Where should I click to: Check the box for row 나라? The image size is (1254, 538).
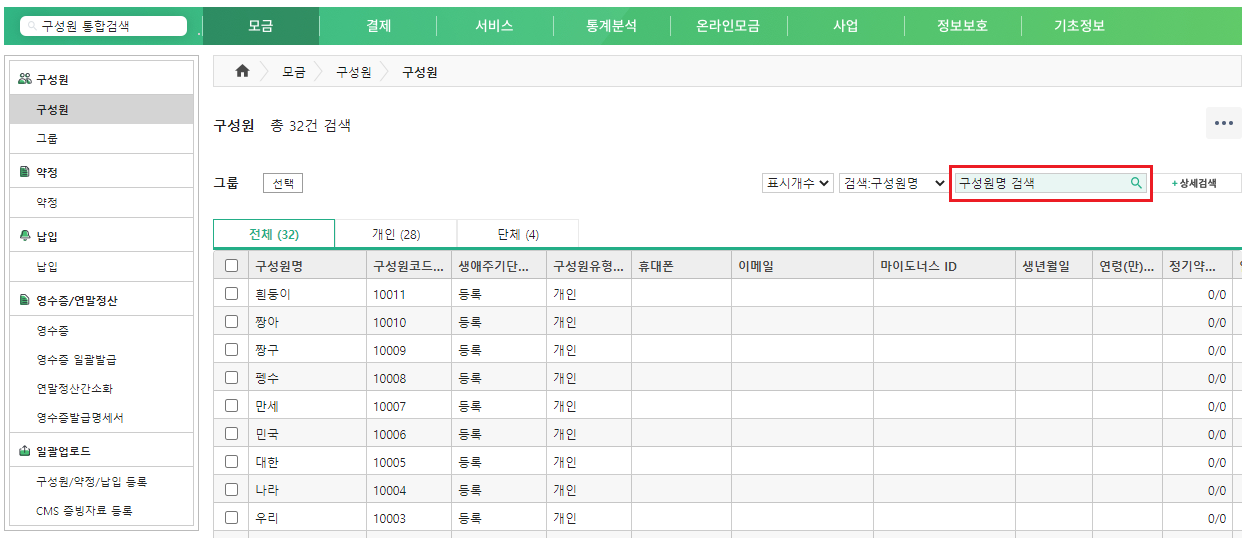[232, 490]
